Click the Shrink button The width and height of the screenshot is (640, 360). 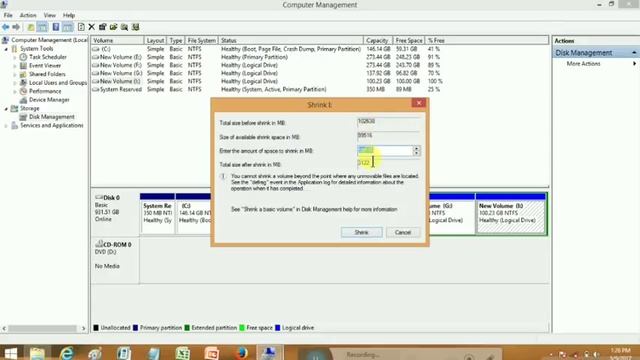point(362,232)
